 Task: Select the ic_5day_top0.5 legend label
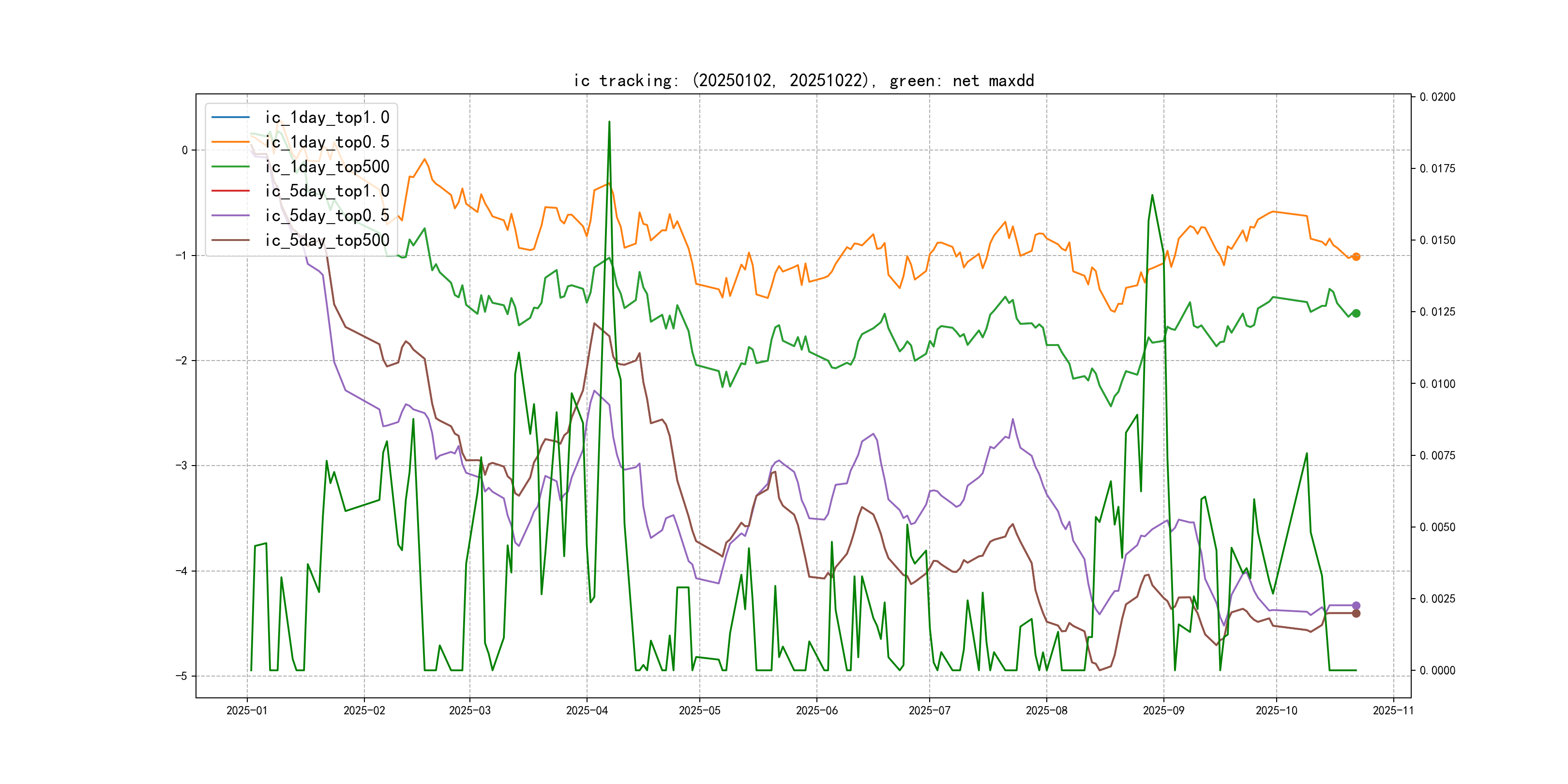coord(327,215)
